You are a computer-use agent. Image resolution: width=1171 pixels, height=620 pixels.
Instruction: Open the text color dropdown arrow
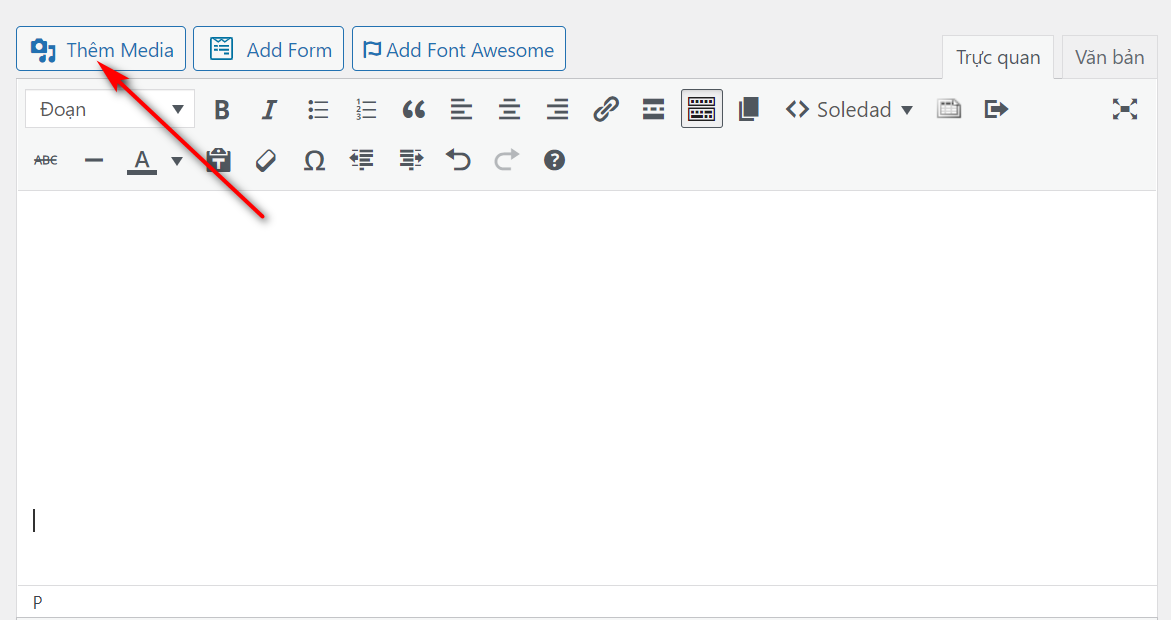pos(177,160)
